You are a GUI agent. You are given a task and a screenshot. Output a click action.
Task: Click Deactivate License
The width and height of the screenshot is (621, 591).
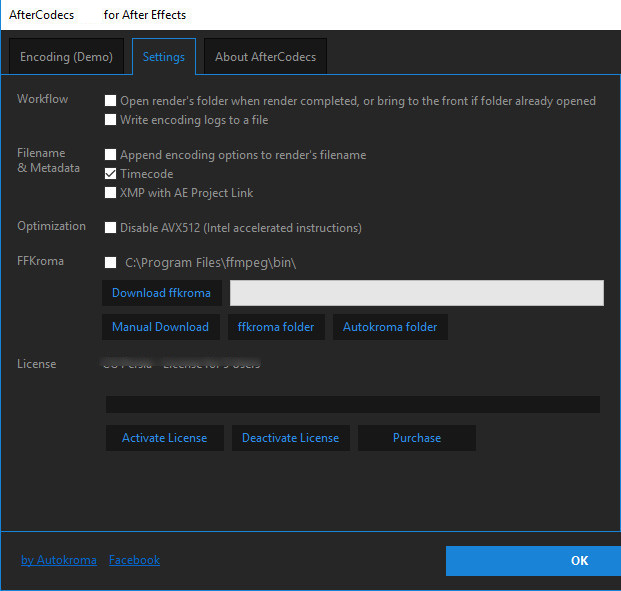click(x=291, y=438)
